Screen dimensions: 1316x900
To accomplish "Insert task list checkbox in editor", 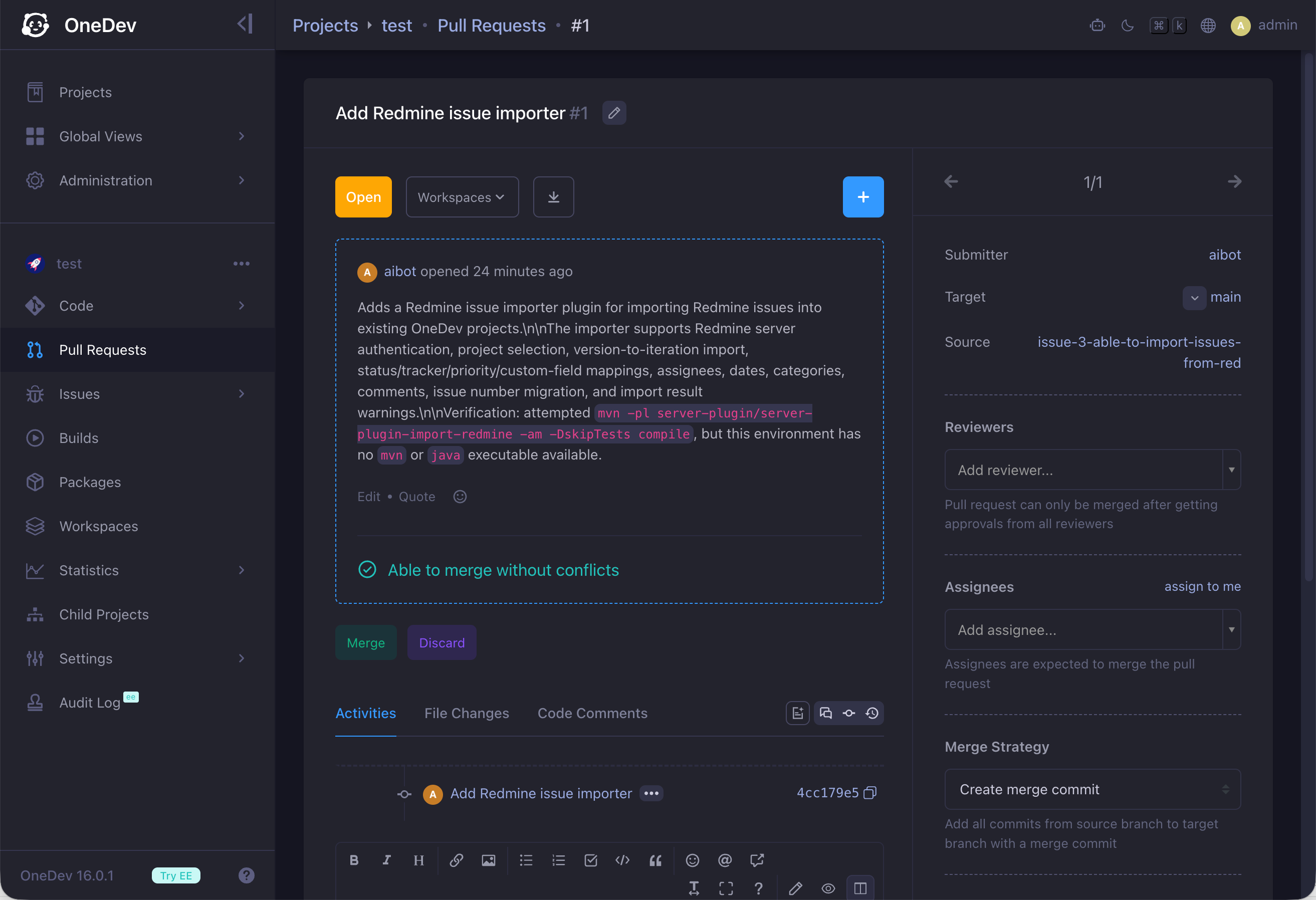I will [x=591, y=860].
